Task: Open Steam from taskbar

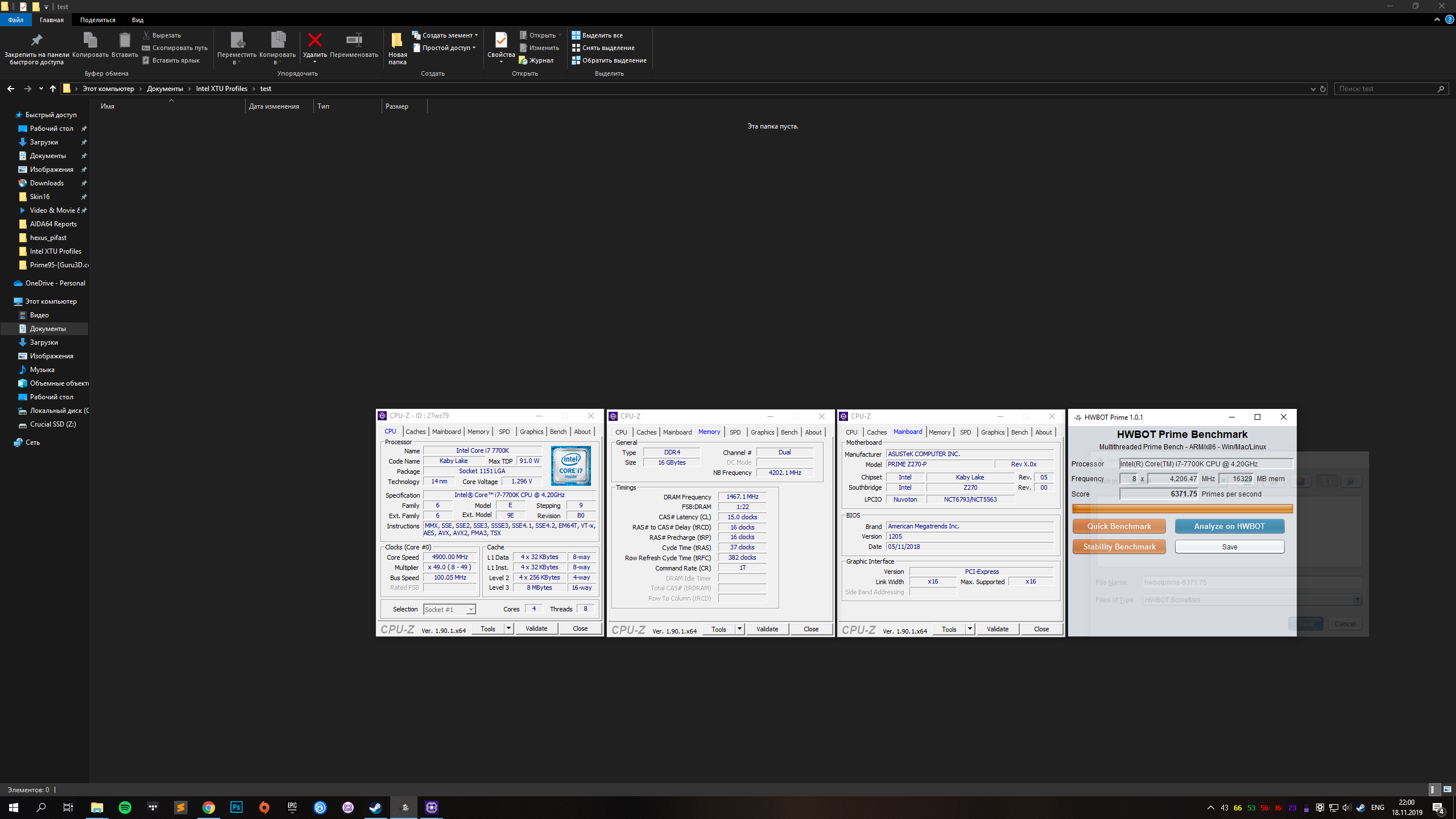Action: click(x=376, y=807)
